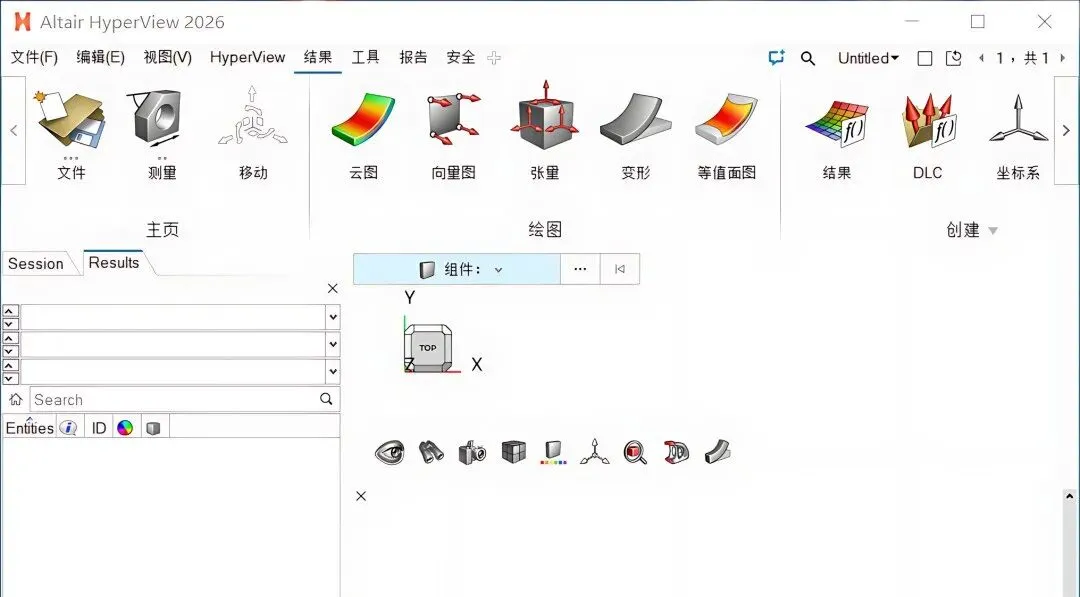Click the info column icon in browser header
This screenshot has width=1080, height=597.
coord(68,428)
